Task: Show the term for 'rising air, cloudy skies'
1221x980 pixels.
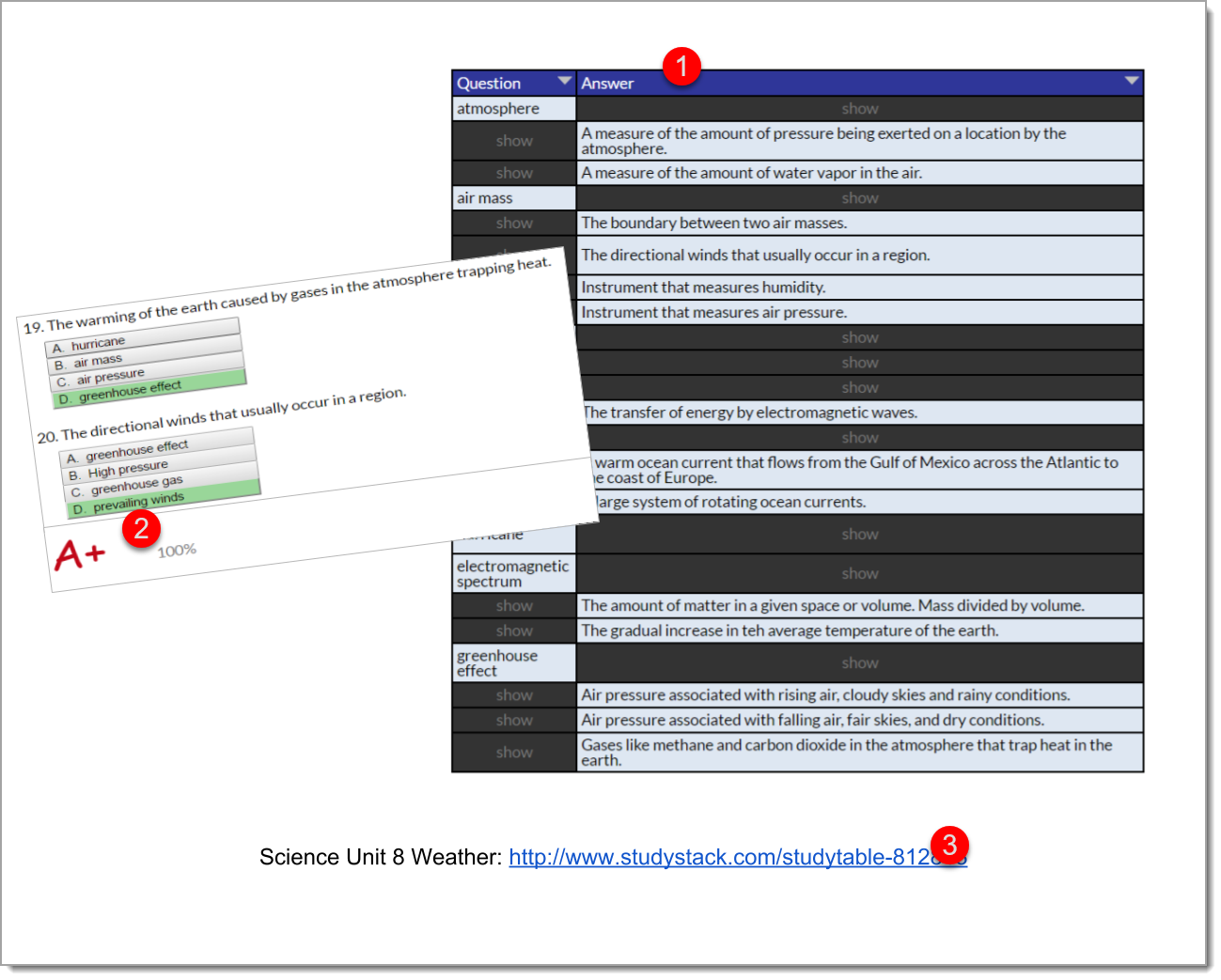Action: click(514, 695)
